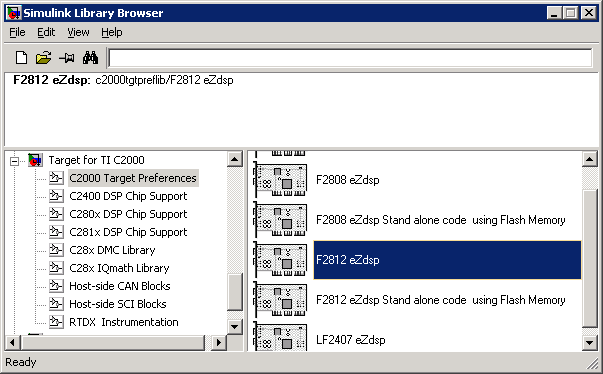Image resolution: width=603 pixels, height=374 pixels.
Task: Click the c2000tgtpreflib/F2812 eZdsp path text
Action: (x=164, y=80)
